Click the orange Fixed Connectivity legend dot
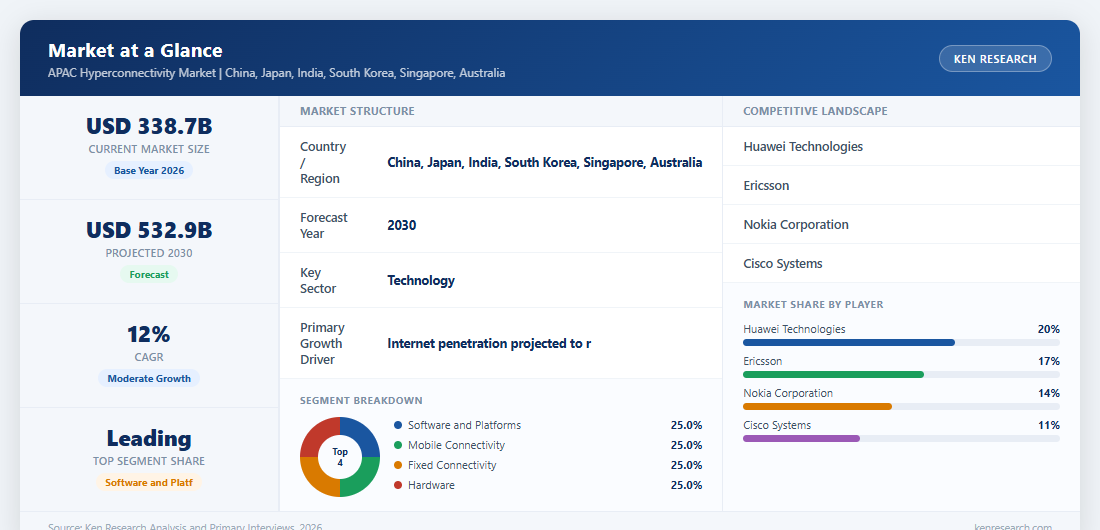The height and width of the screenshot is (530, 1100). pos(398,465)
